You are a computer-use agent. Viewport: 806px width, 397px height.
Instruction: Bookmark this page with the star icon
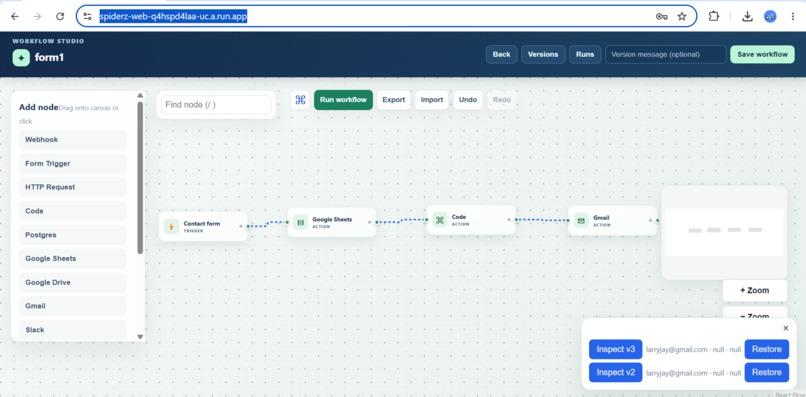pyautogui.click(x=682, y=16)
